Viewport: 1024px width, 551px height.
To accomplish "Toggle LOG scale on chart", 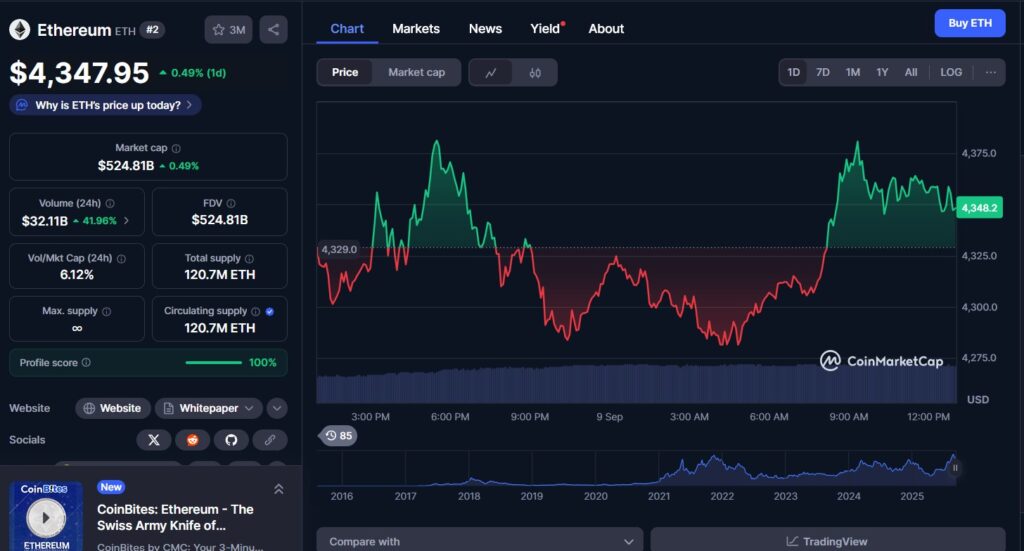I will (951, 72).
